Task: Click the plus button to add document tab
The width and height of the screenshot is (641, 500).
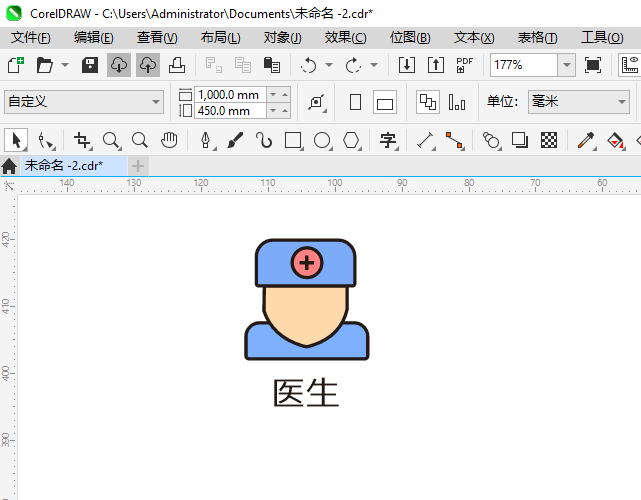Action: click(138, 166)
